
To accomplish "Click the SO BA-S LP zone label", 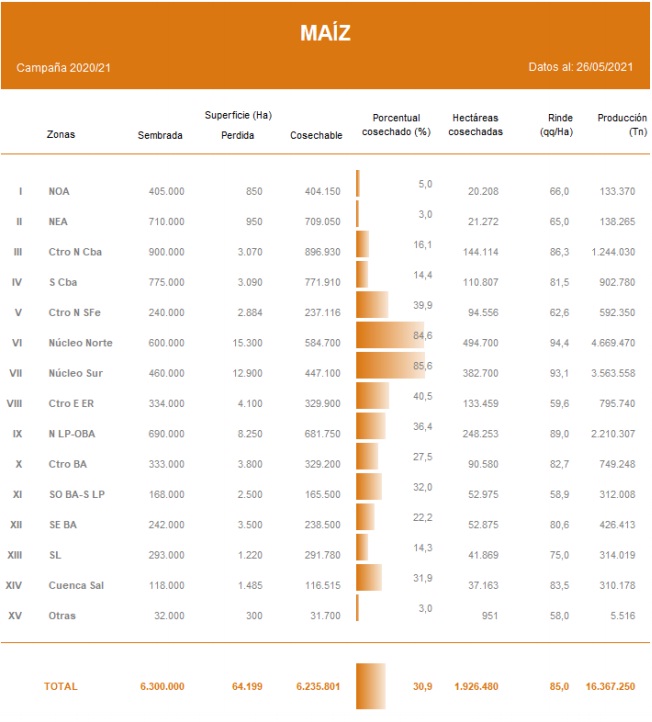I will pos(76,495).
